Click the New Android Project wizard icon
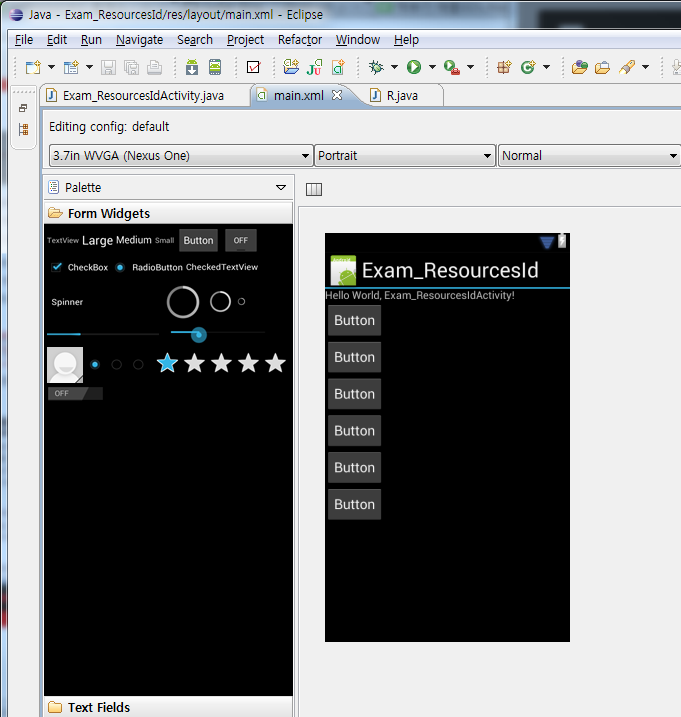Viewport: 681px width, 717px height. pos(291,67)
